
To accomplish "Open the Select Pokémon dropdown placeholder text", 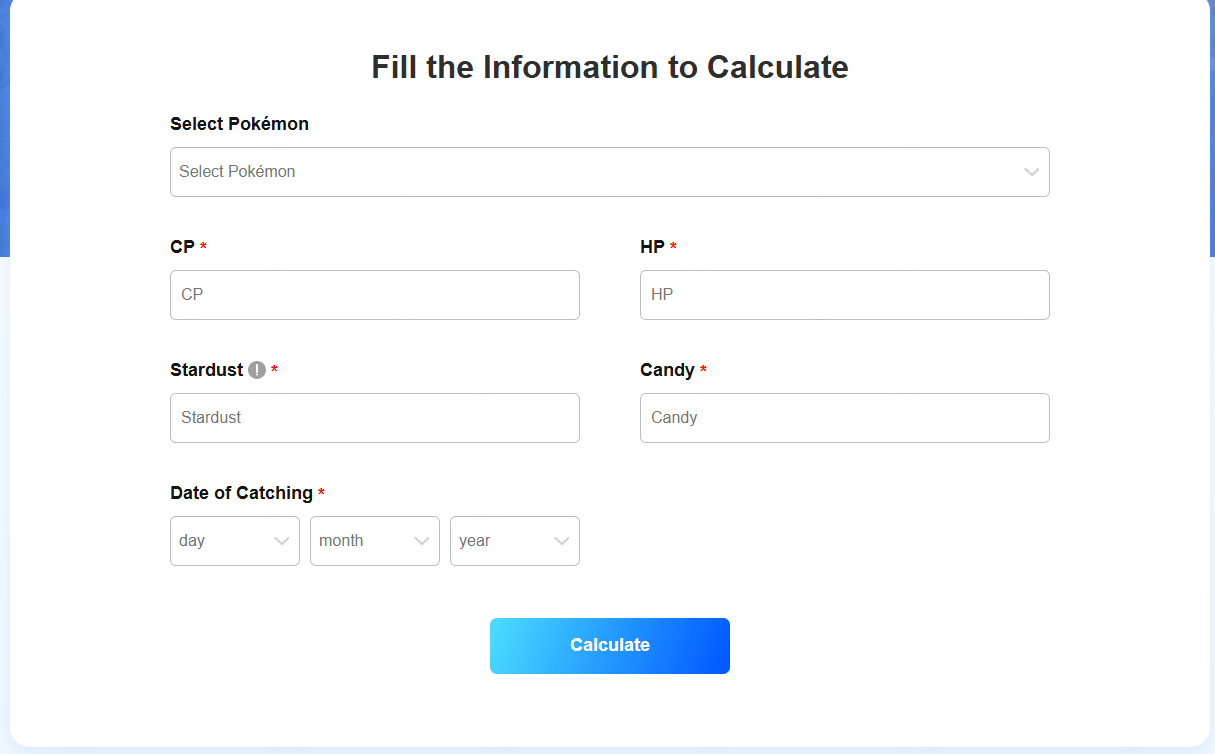I will 238,172.
